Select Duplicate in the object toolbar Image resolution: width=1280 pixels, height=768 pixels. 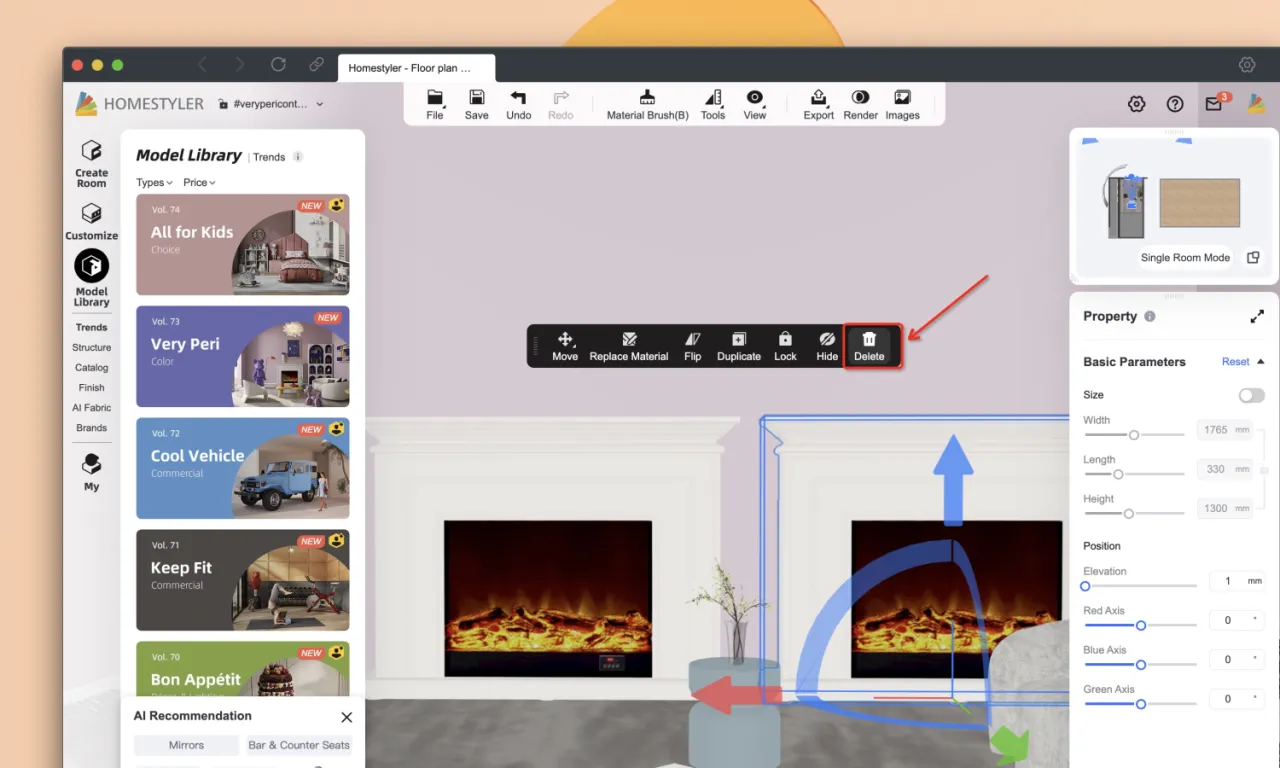point(739,340)
